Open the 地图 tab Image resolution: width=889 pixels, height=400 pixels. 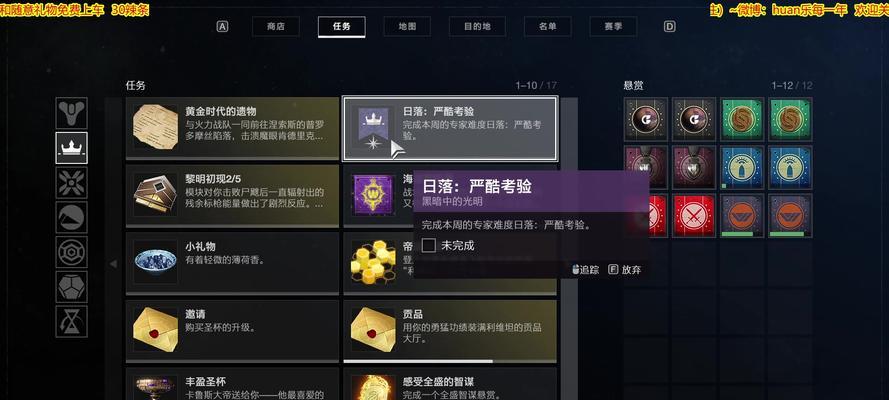click(x=407, y=27)
